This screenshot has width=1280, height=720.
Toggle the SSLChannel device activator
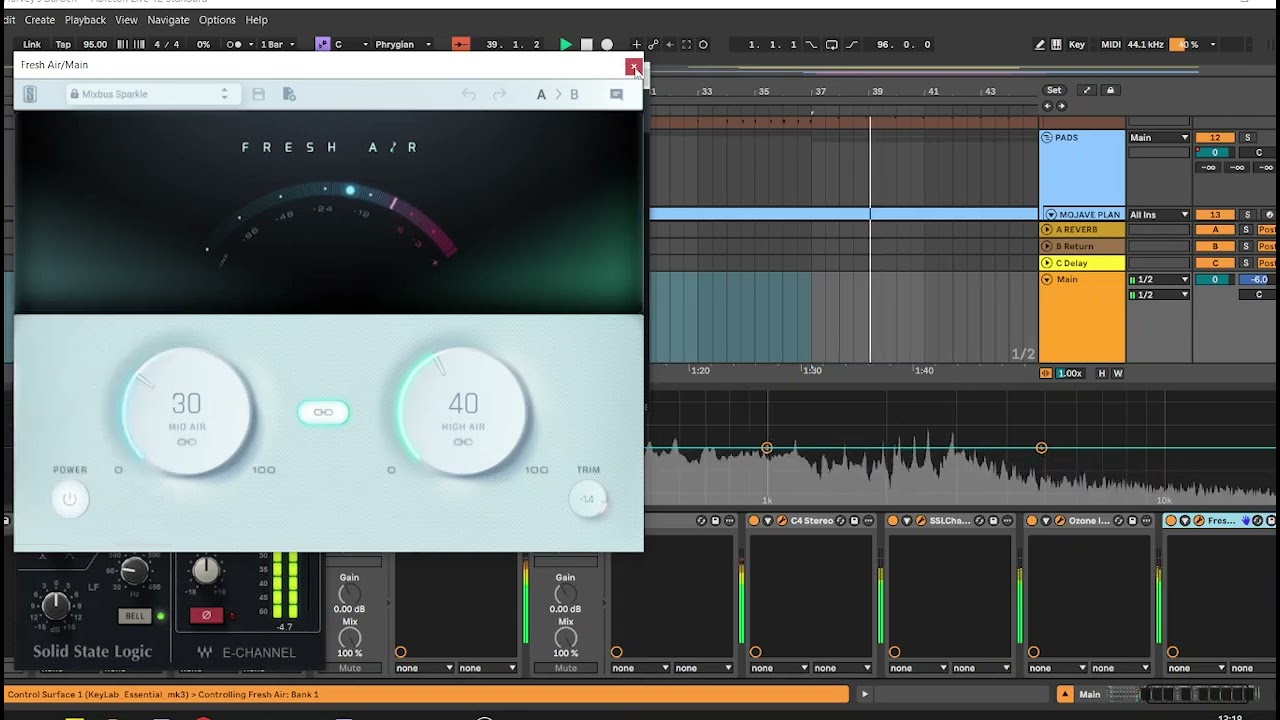tap(893, 521)
